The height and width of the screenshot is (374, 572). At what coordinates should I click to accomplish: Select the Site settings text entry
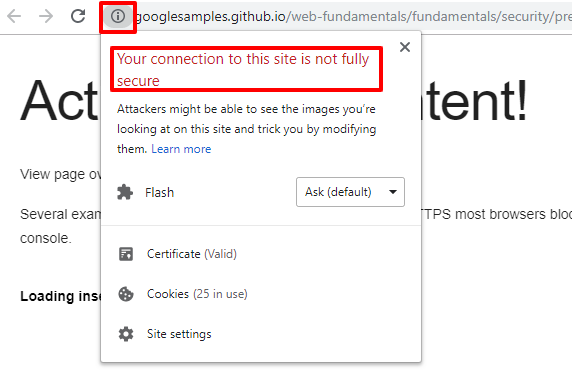(179, 334)
